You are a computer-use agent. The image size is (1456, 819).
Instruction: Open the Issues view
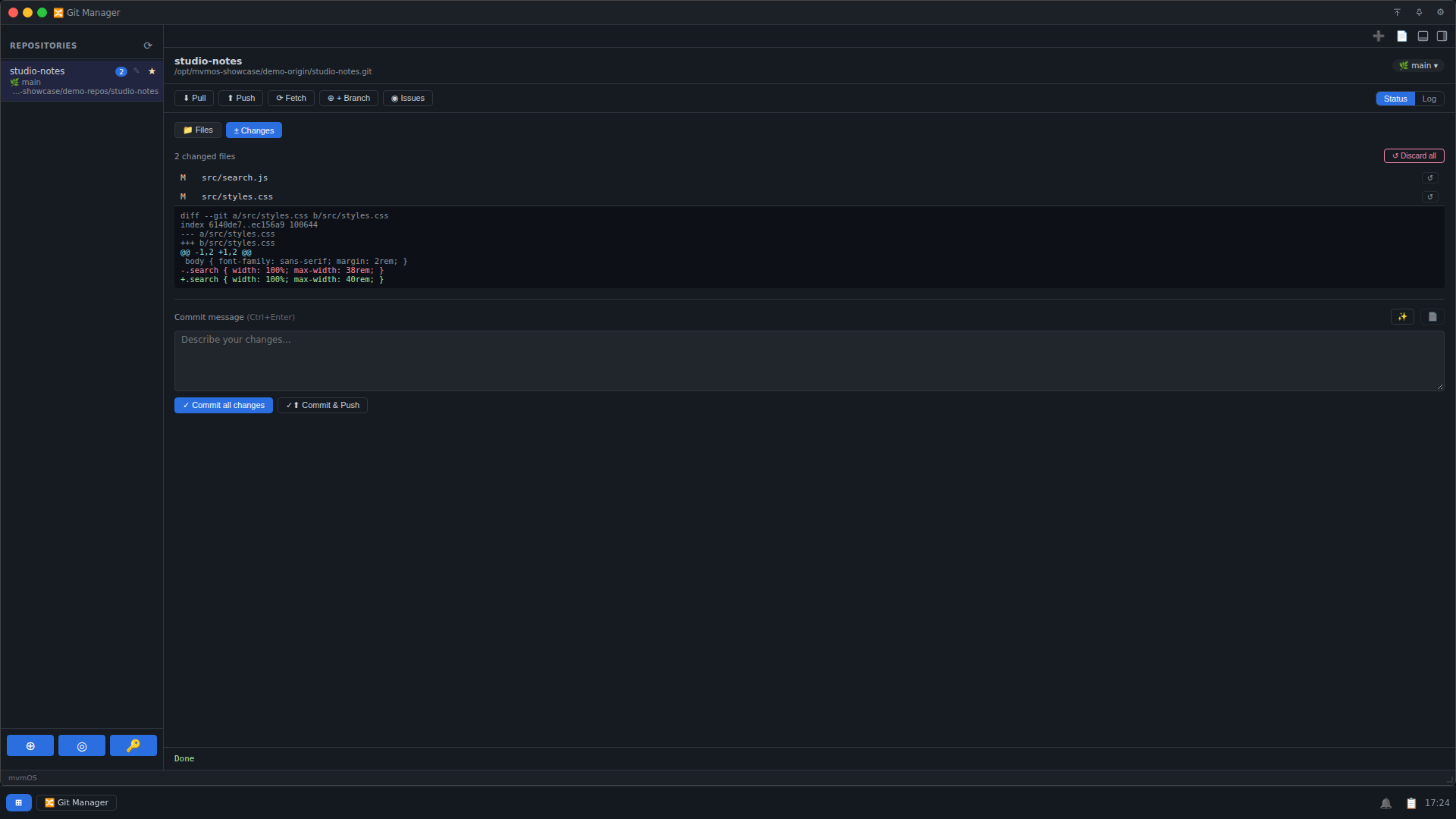point(408,98)
